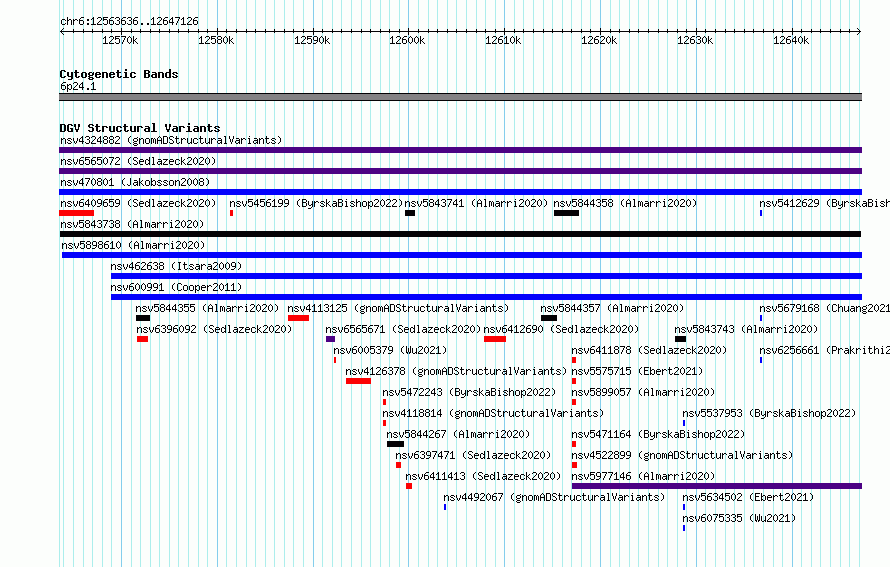Click the 12570k ruler tick label
The height and width of the screenshot is (567, 890).
(120, 40)
